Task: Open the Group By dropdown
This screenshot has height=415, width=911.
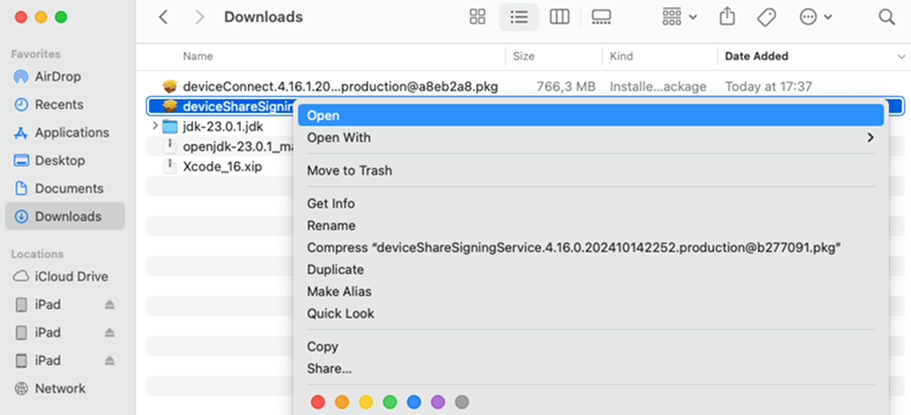Action: point(679,17)
